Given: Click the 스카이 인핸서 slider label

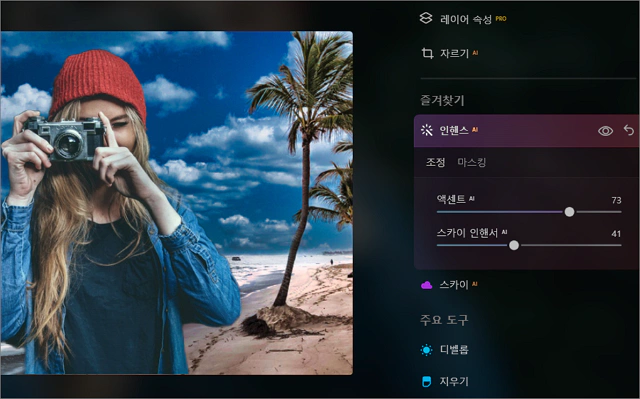Looking at the screenshot, I should pyautogui.click(x=467, y=233).
